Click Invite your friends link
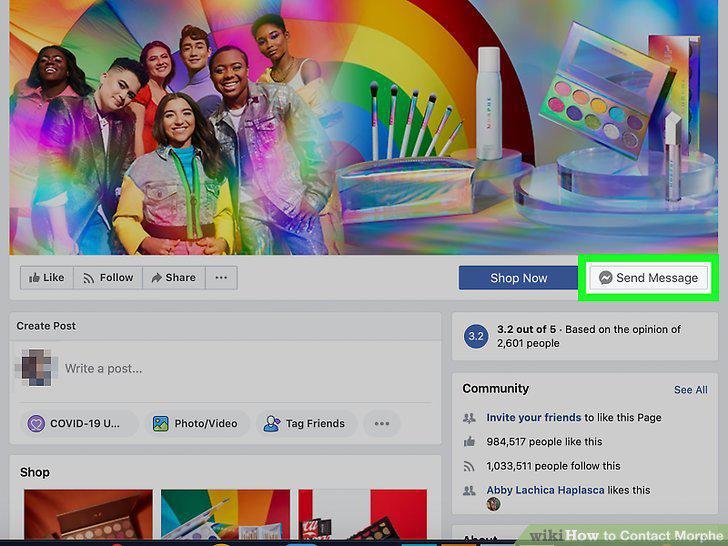Screen dimensions: 728x546 (x=533, y=417)
